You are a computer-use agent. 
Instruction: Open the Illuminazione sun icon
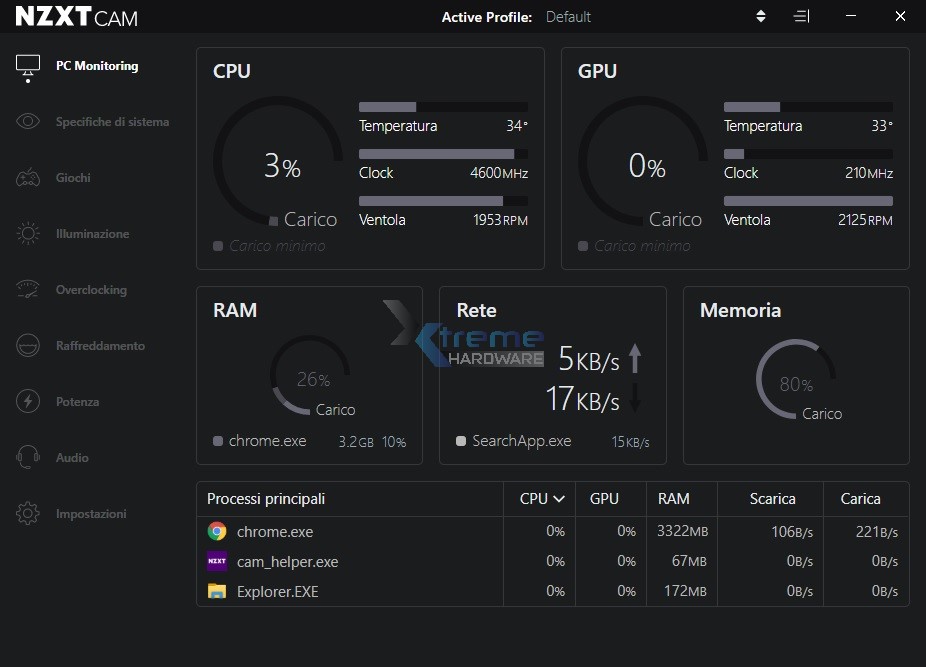click(x=28, y=234)
